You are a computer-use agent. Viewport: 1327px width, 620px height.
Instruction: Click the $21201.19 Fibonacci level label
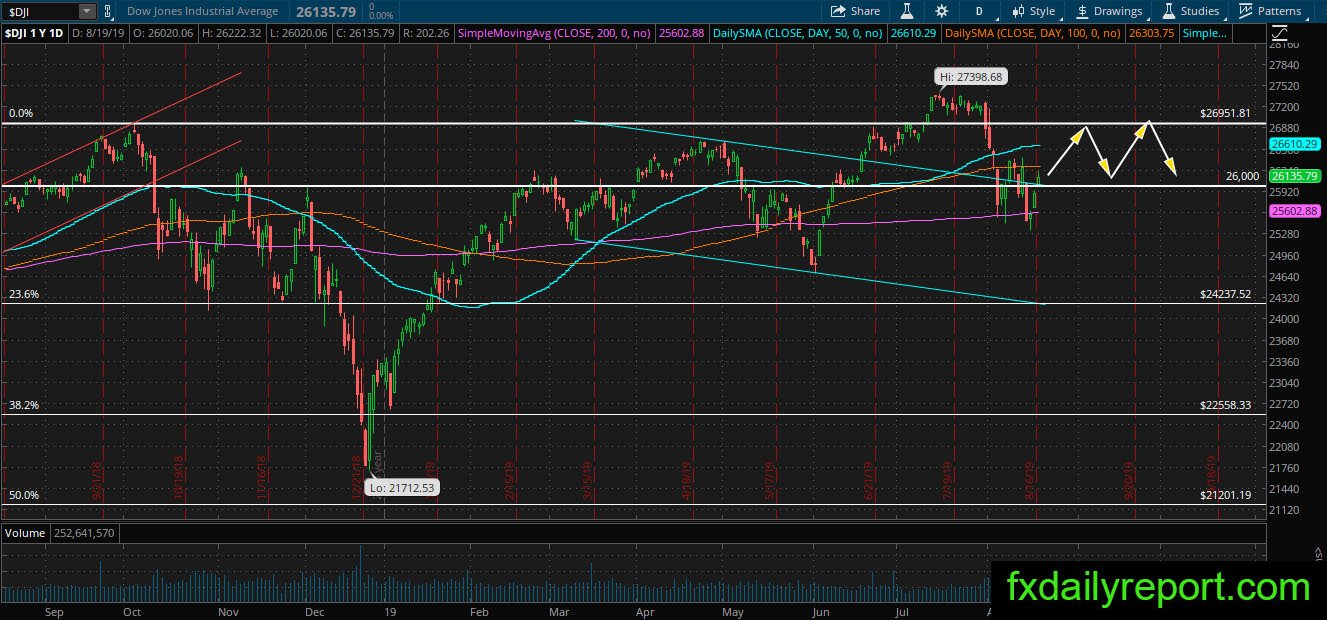(1225, 495)
